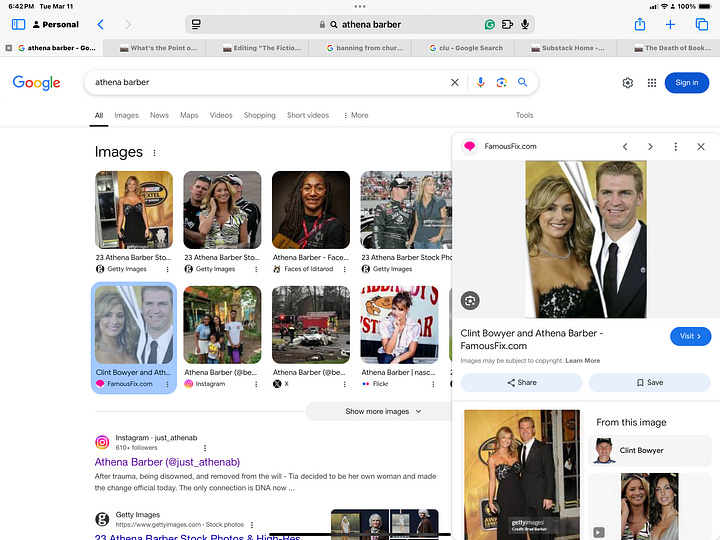Open Safari tab overview icon
This screenshot has width=720, height=540.
[702, 24]
